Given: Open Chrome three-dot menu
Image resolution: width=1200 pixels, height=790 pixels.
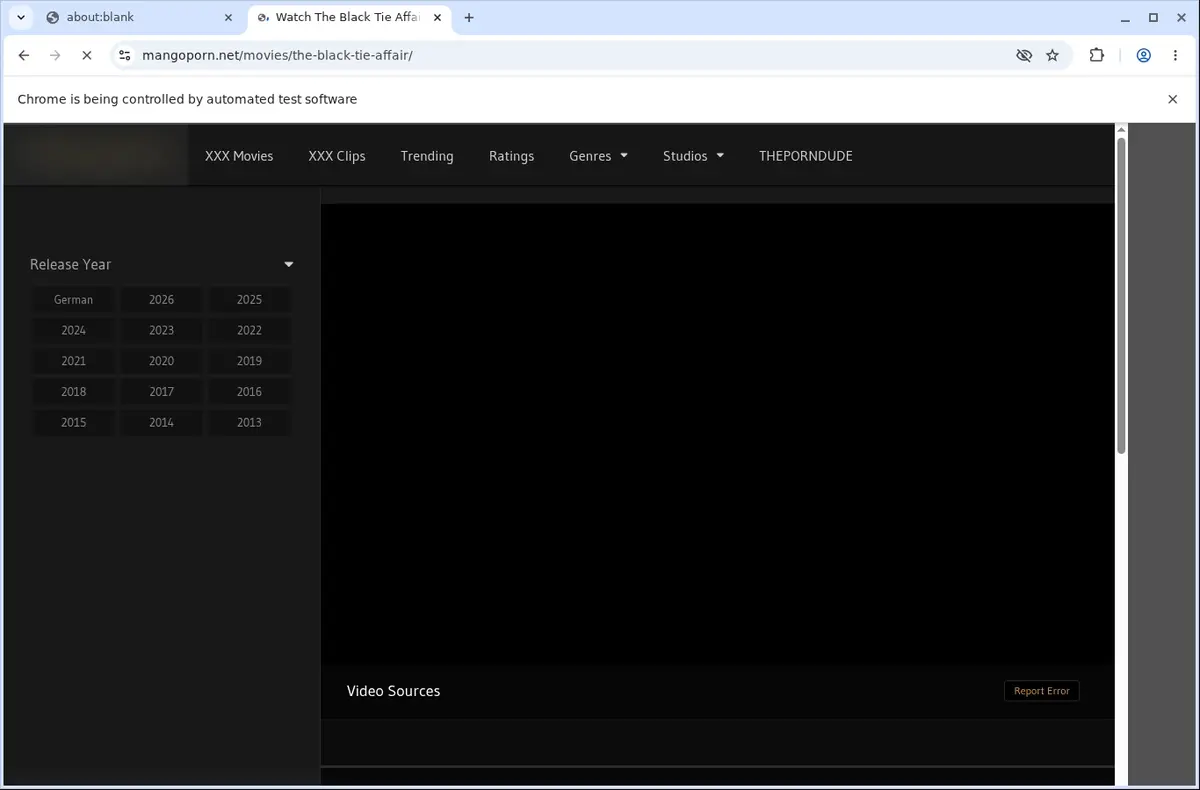Looking at the screenshot, I should point(1175,56).
